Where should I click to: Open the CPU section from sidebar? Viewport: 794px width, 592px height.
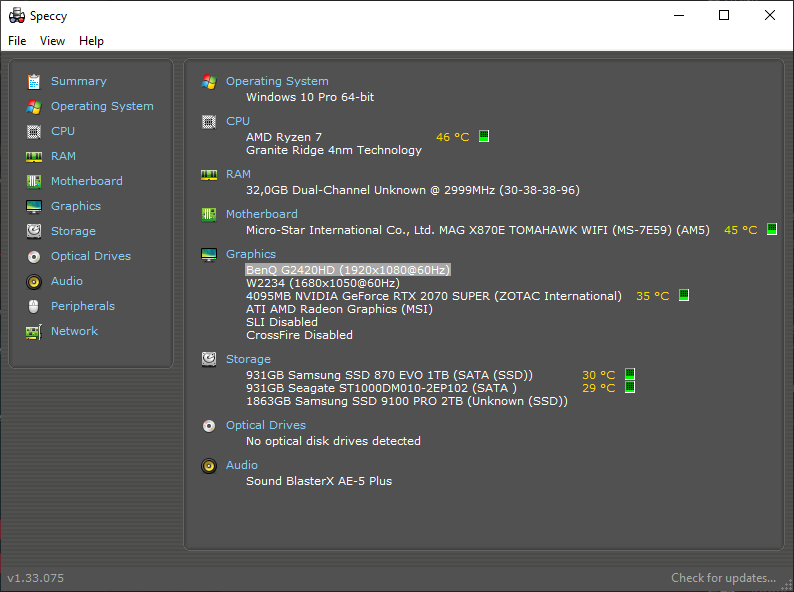pyautogui.click(x=63, y=131)
